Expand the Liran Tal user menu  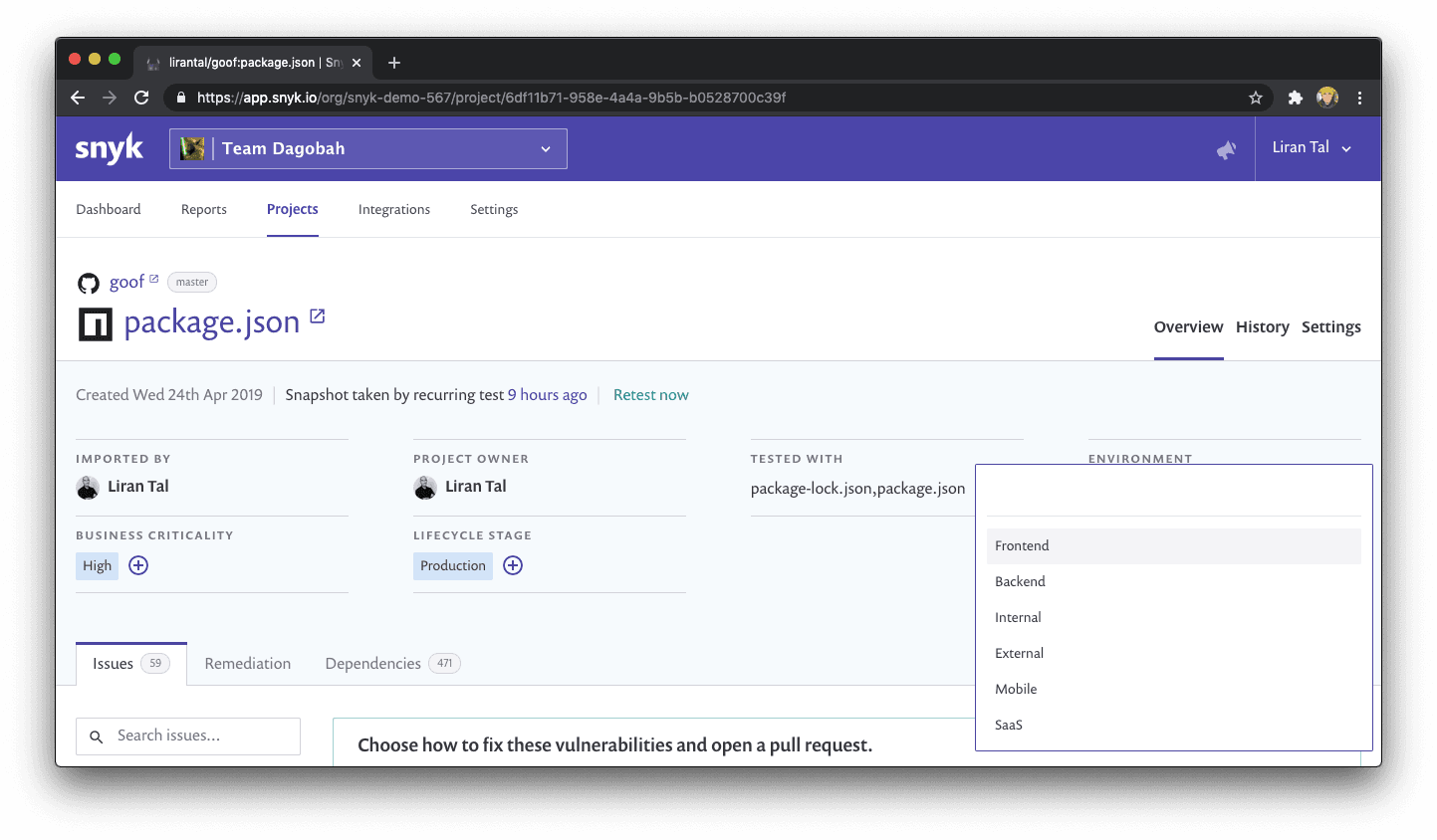click(1312, 147)
